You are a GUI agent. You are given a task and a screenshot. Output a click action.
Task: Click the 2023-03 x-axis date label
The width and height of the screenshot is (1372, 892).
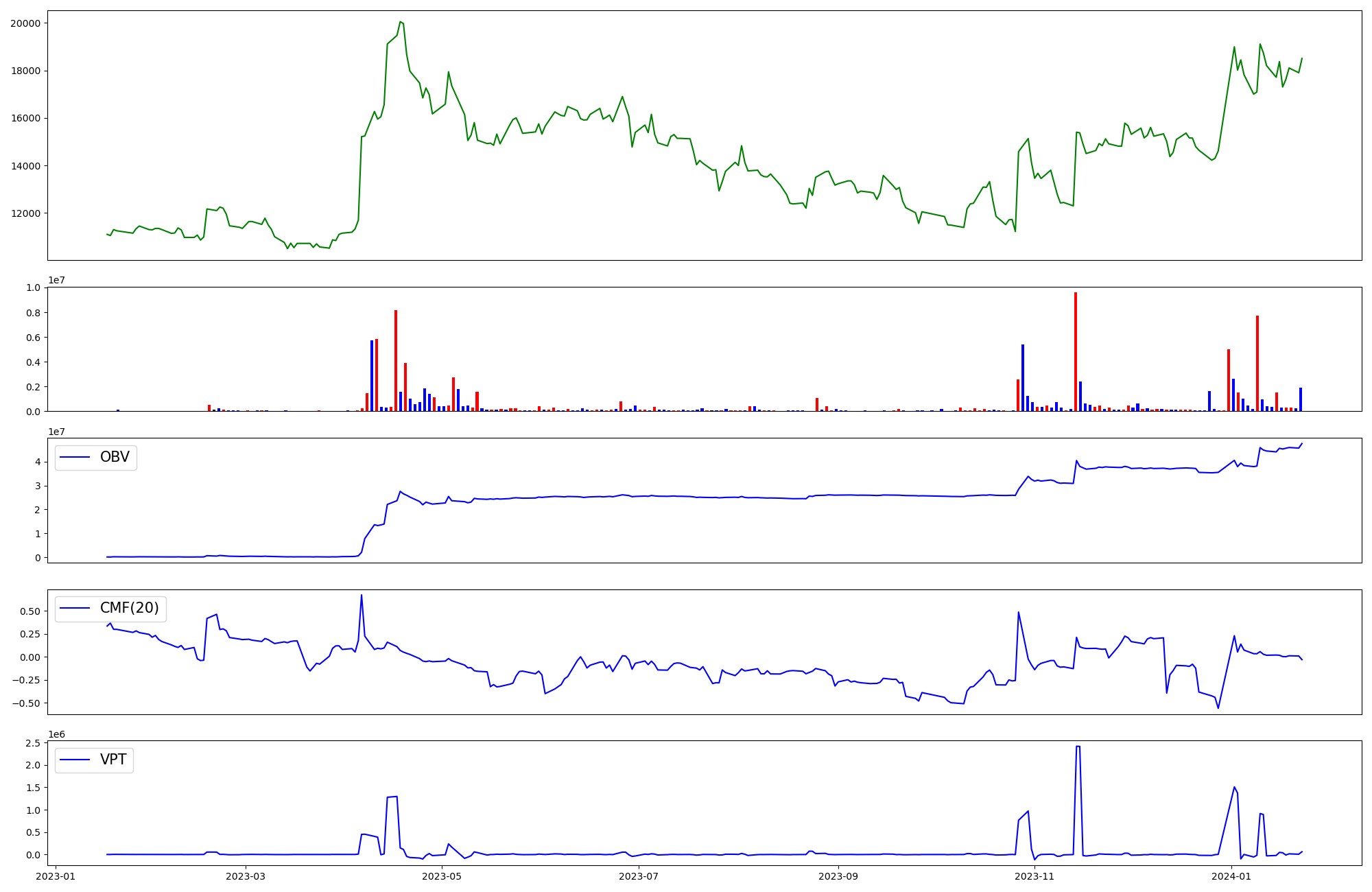tap(246, 876)
